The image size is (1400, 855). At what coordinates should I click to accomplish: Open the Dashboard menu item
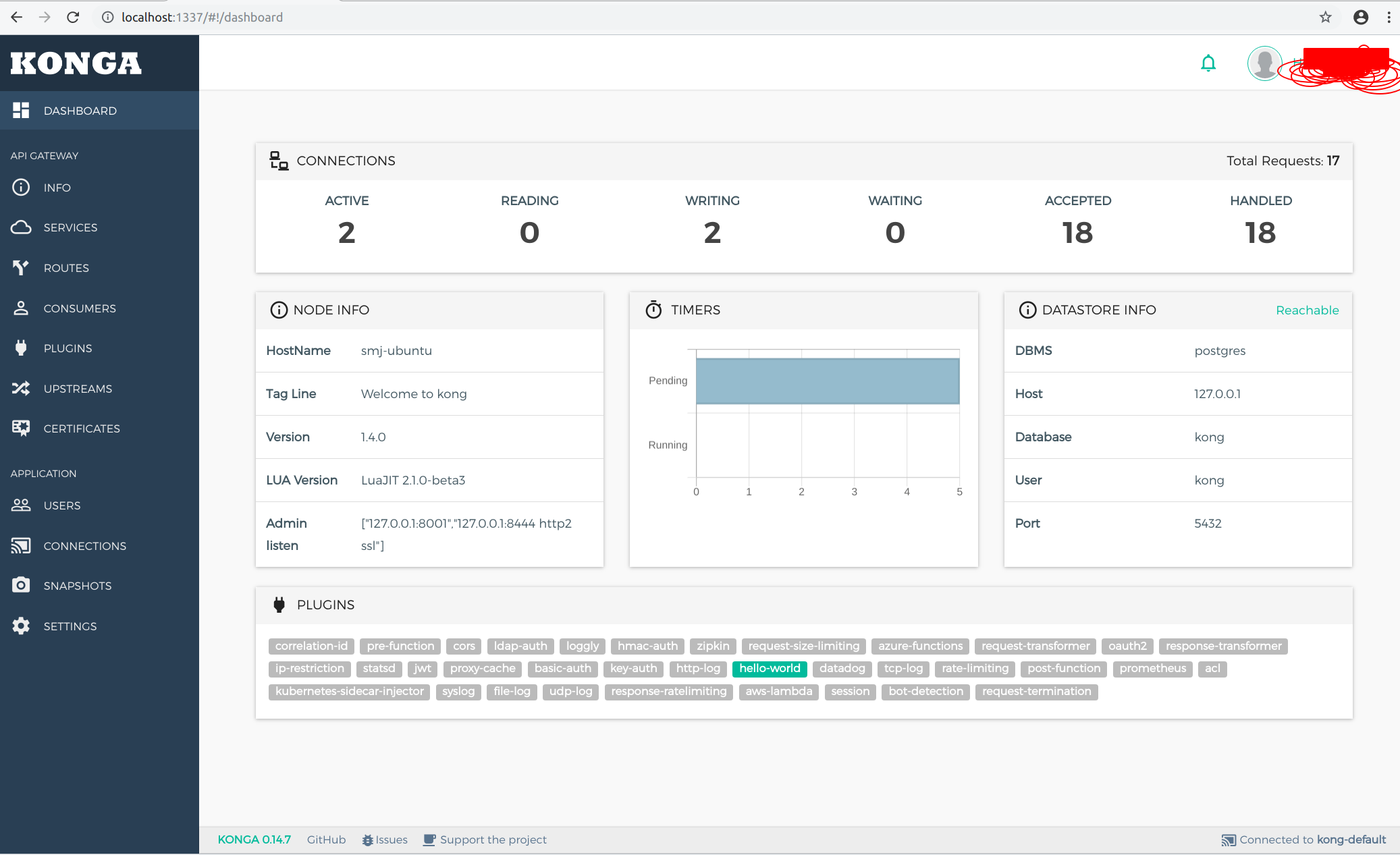(80, 111)
